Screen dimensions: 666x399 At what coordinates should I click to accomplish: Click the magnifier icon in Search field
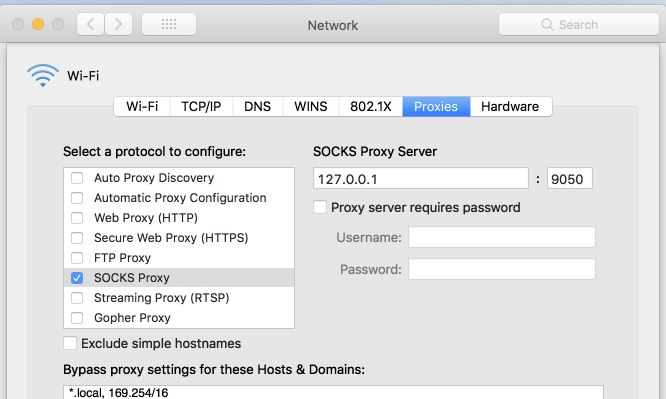click(x=547, y=24)
